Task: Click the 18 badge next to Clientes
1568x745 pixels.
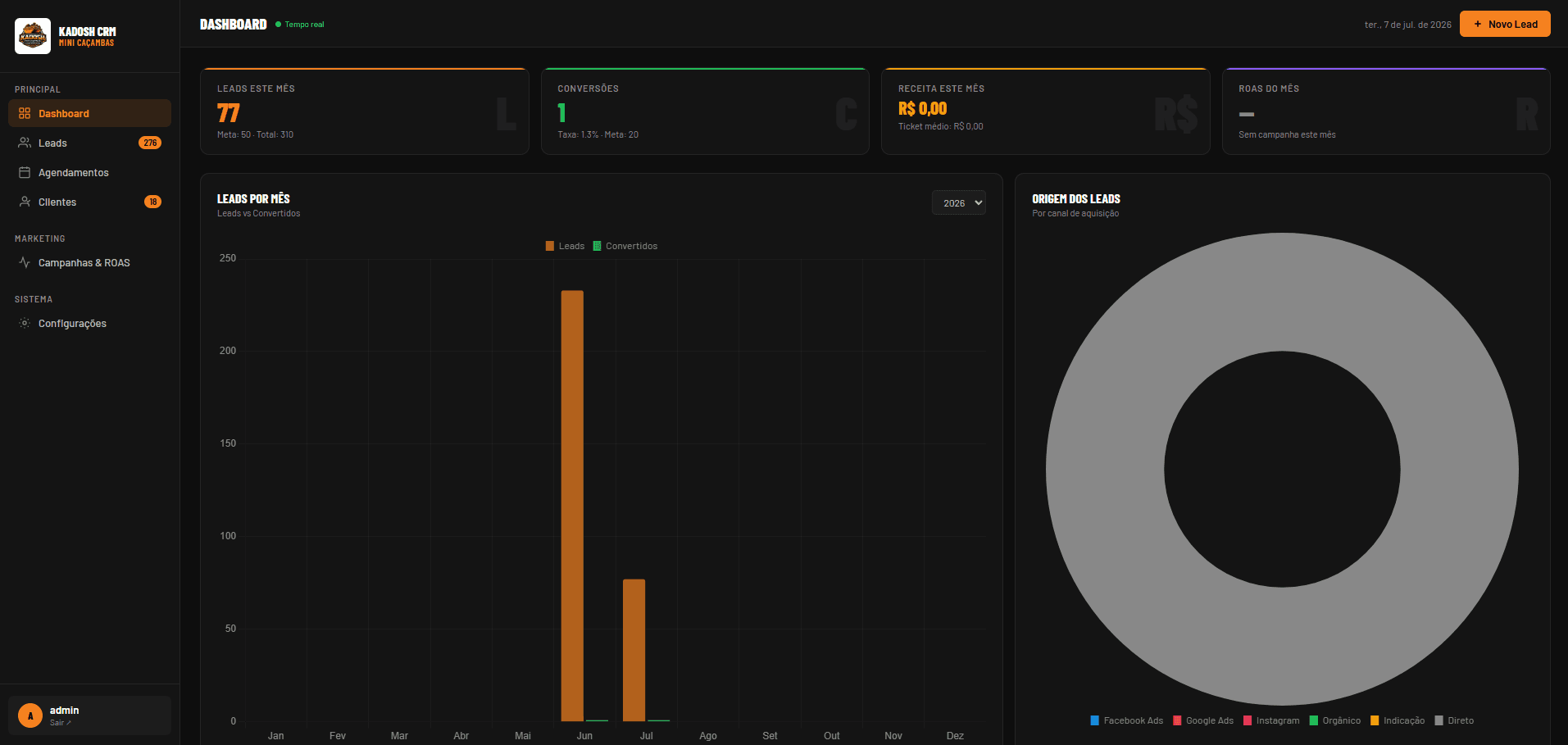Action: click(x=152, y=202)
